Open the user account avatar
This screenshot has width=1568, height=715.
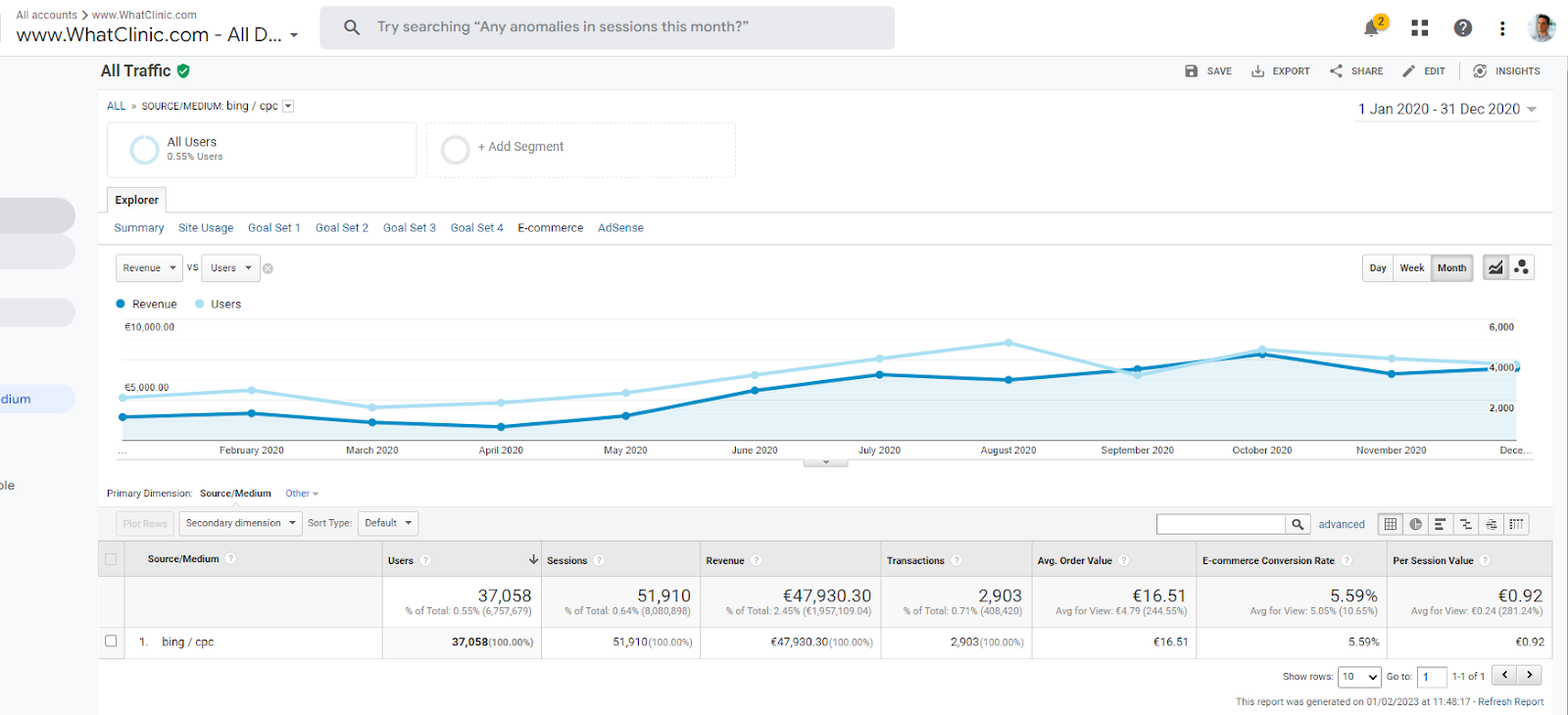tap(1542, 27)
